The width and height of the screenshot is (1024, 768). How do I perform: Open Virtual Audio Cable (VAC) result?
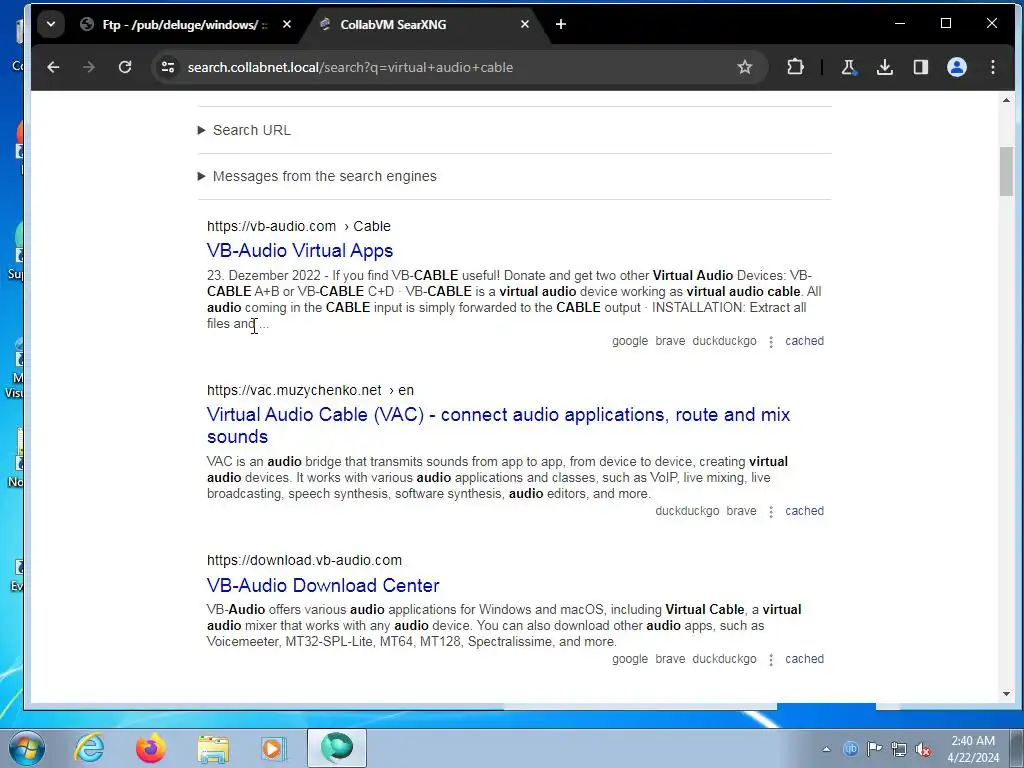coord(498,425)
